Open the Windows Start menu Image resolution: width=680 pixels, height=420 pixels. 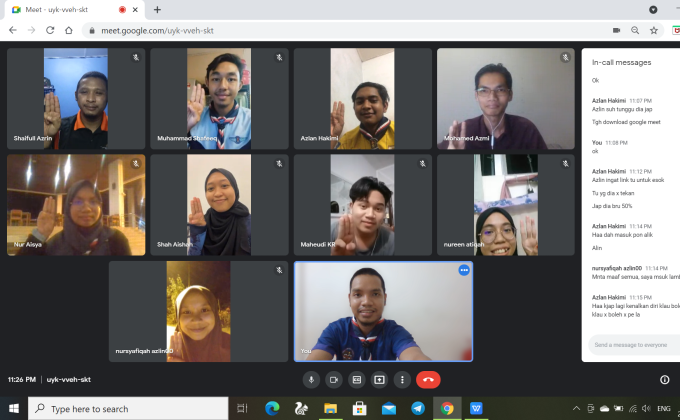click(13, 408)
